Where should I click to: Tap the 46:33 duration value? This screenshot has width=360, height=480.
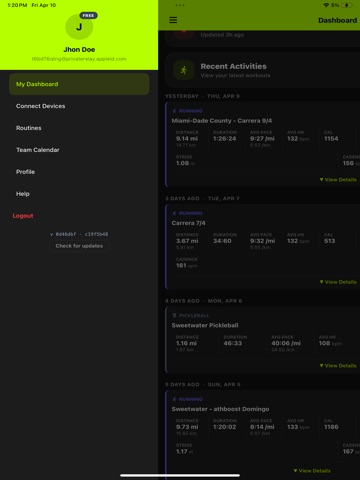(233, 343)
